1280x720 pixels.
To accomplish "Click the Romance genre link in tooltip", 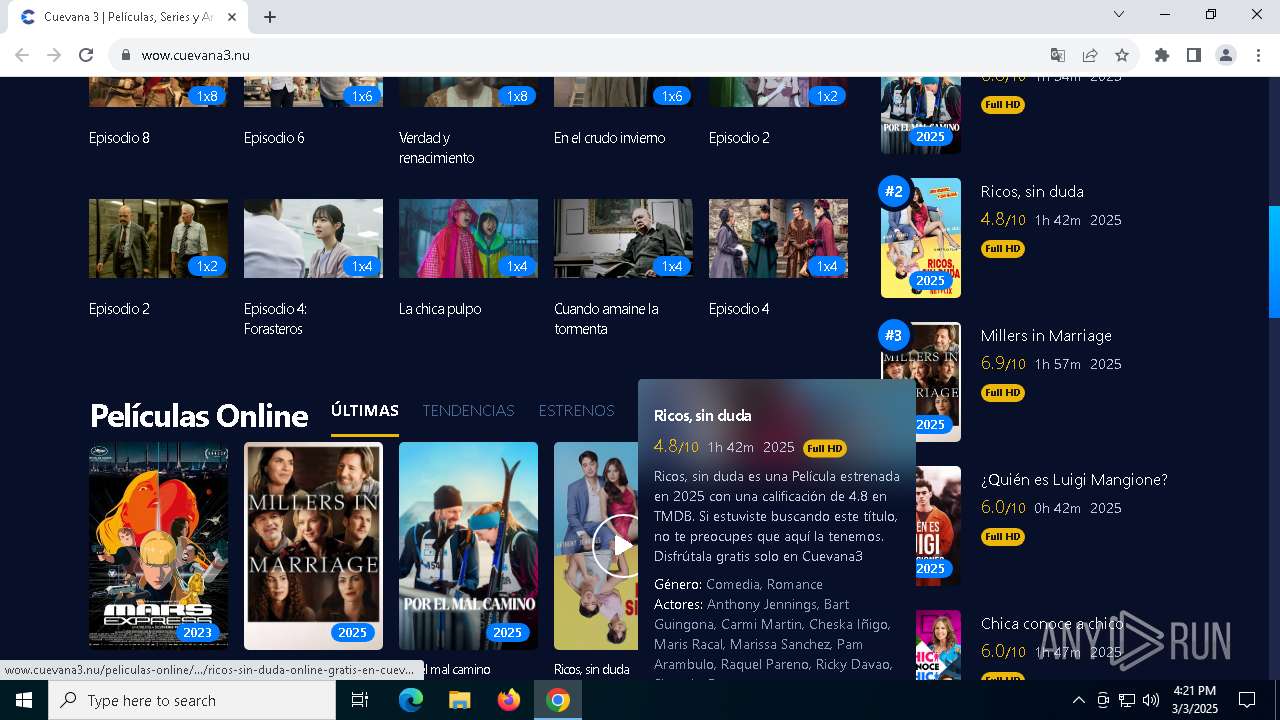I will (795, 584).
